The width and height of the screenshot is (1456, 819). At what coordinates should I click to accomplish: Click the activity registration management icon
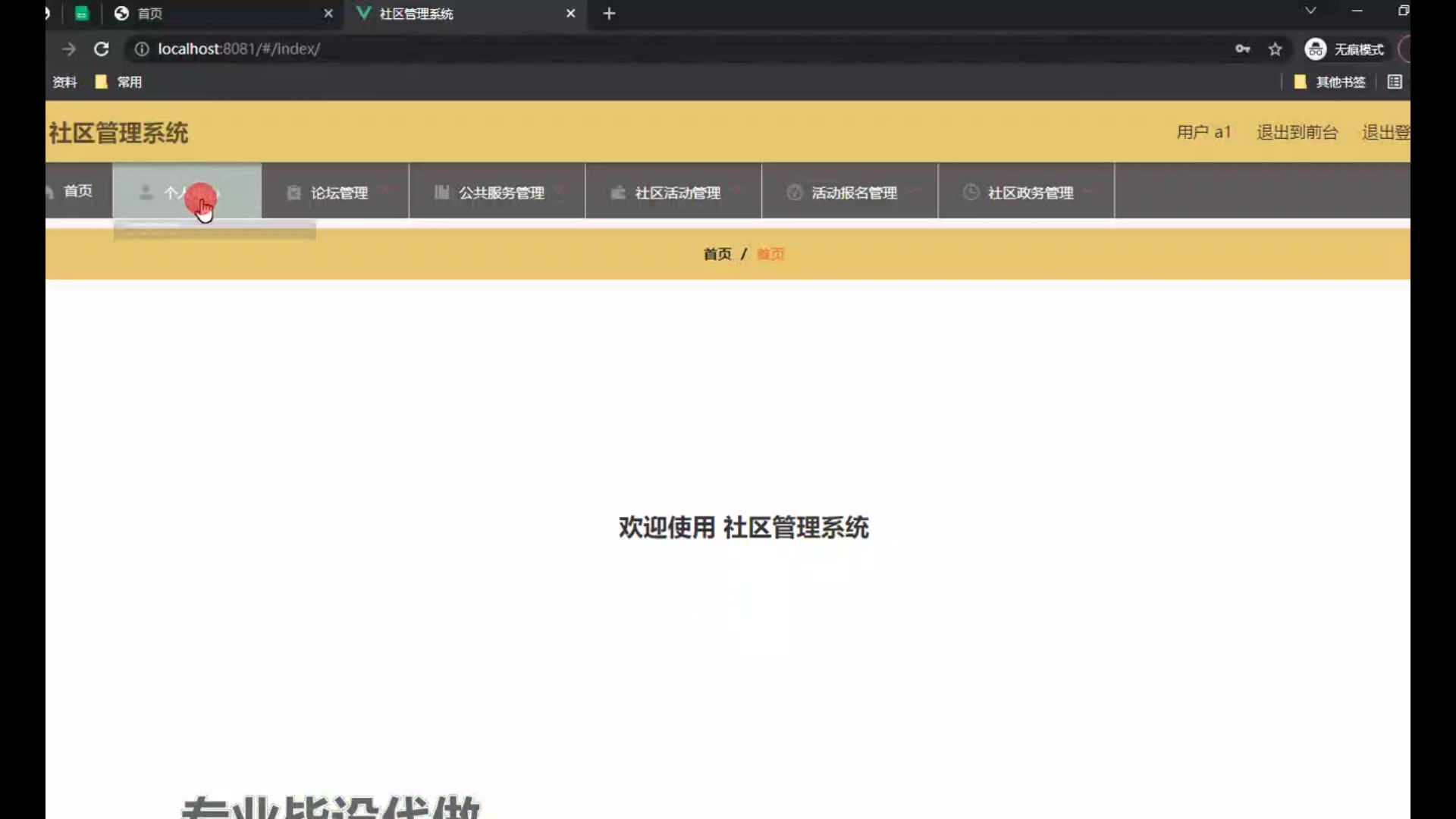pyautogui.click(x=794, y=193)
